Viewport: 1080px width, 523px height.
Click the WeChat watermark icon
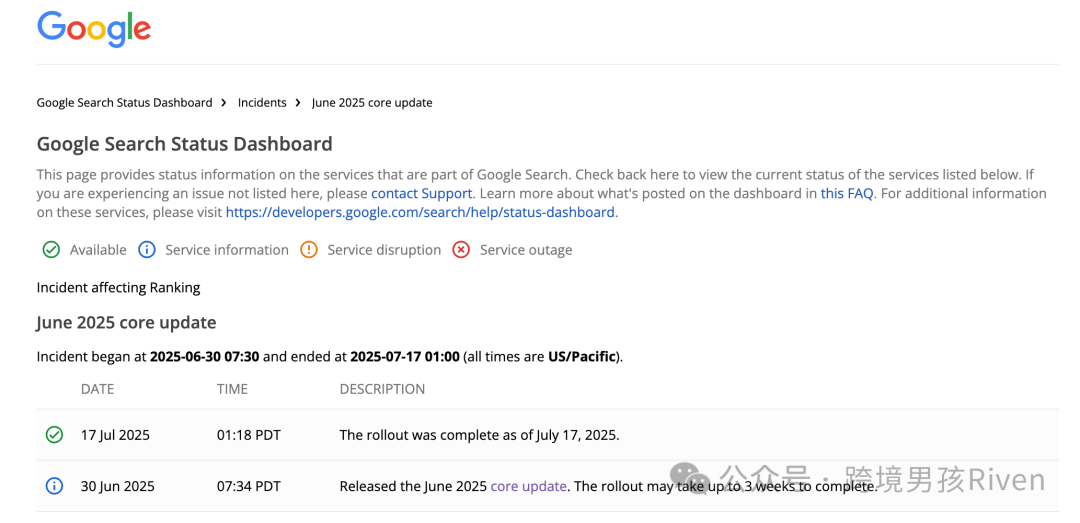tap(690, 476)
